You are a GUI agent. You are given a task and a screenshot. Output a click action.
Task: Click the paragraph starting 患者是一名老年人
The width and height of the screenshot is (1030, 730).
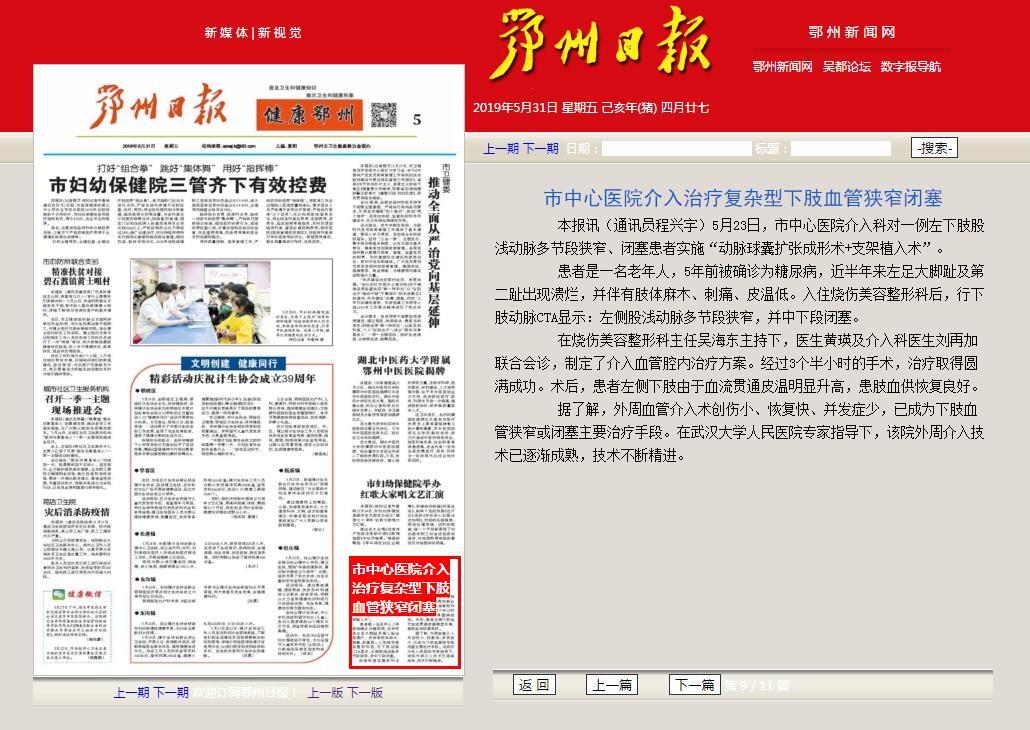click(x=739, y=294)
